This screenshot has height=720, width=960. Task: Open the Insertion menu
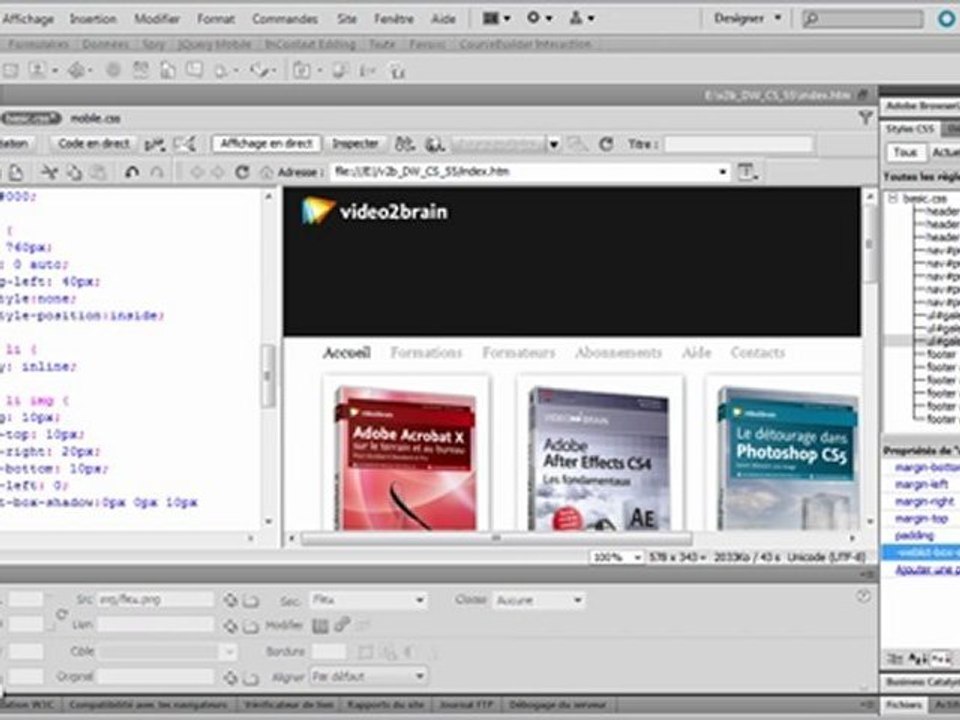point(92,19)
